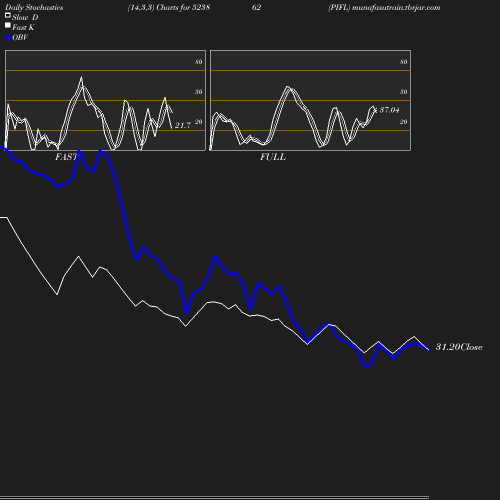Click the '21.7' value in FAST chart

coord(183,125)
